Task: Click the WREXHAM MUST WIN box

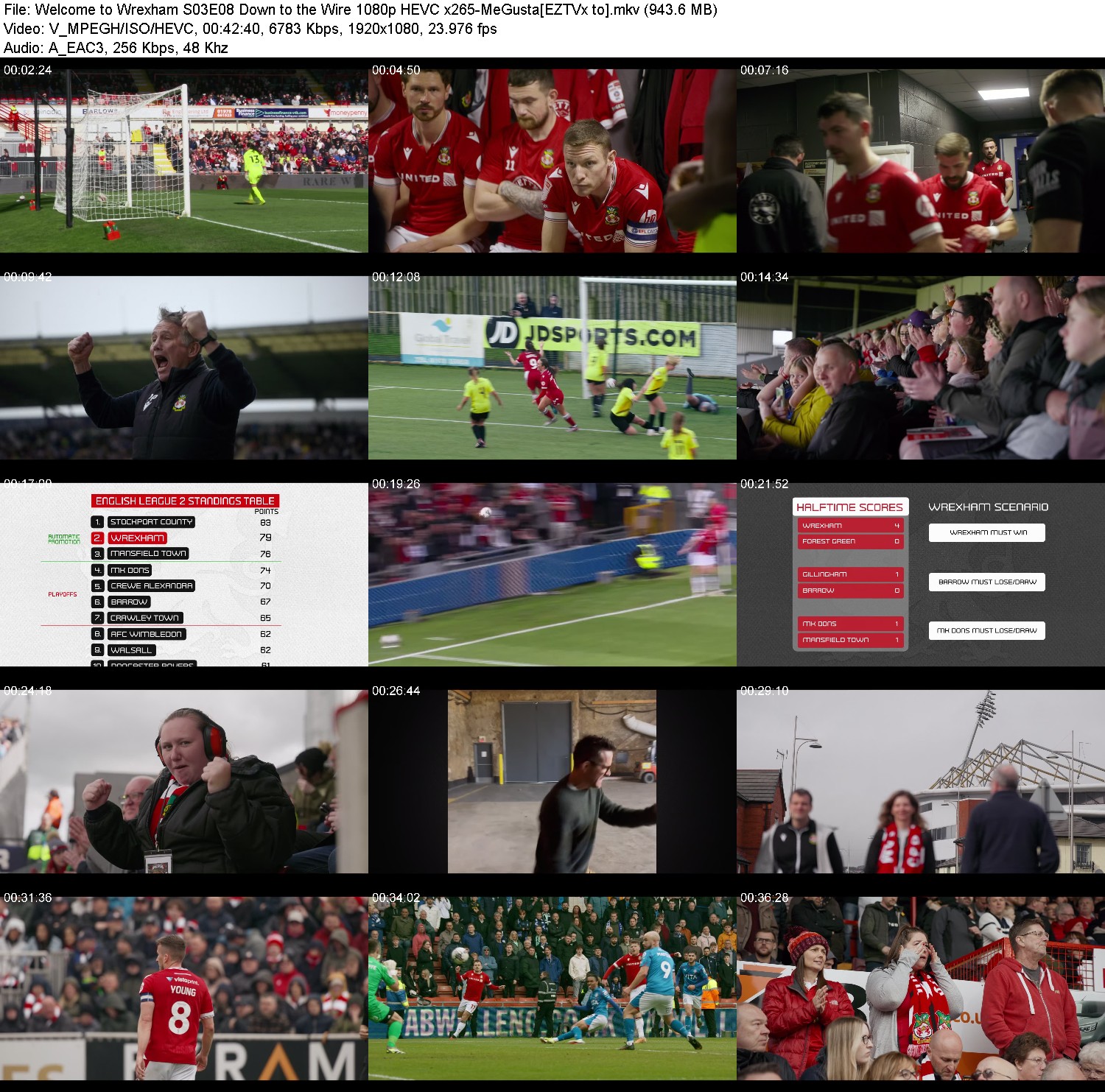Action: tap(987, 532)
